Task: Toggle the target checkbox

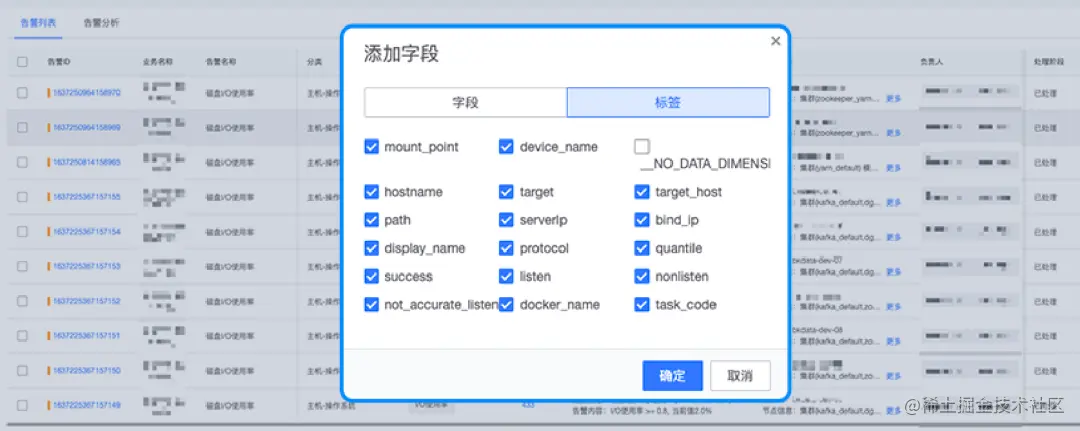Action: [x=506, y=192]
